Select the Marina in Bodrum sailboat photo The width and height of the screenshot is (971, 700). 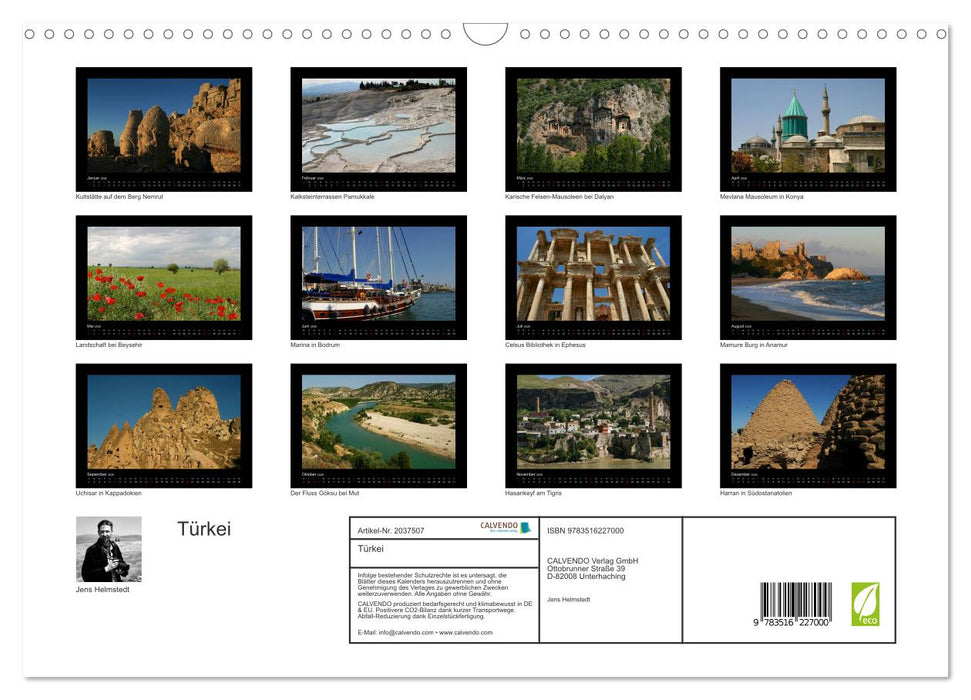click(x=378, y=273)
